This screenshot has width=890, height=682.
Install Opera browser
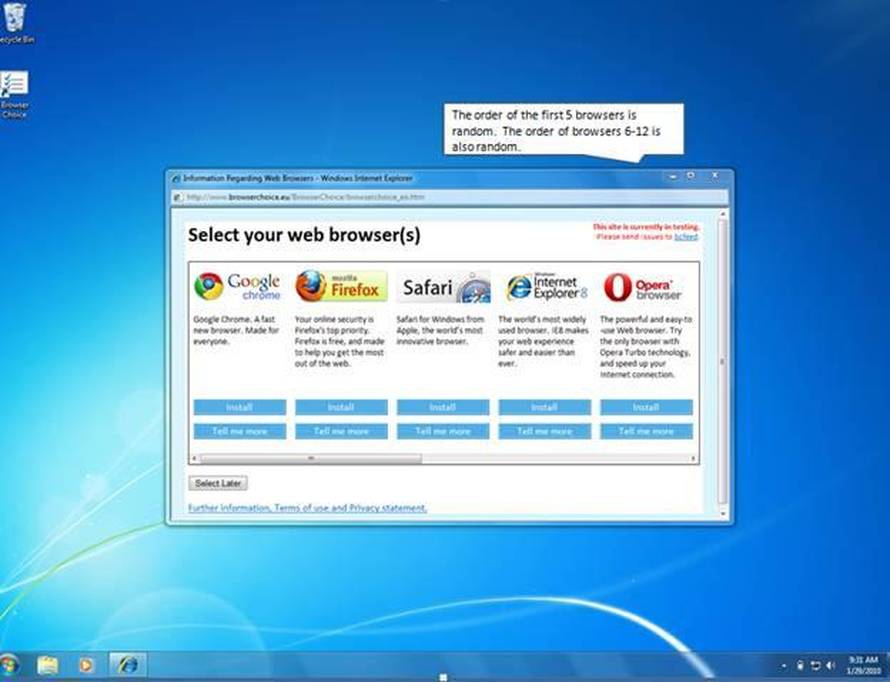[x=645, y=407]
